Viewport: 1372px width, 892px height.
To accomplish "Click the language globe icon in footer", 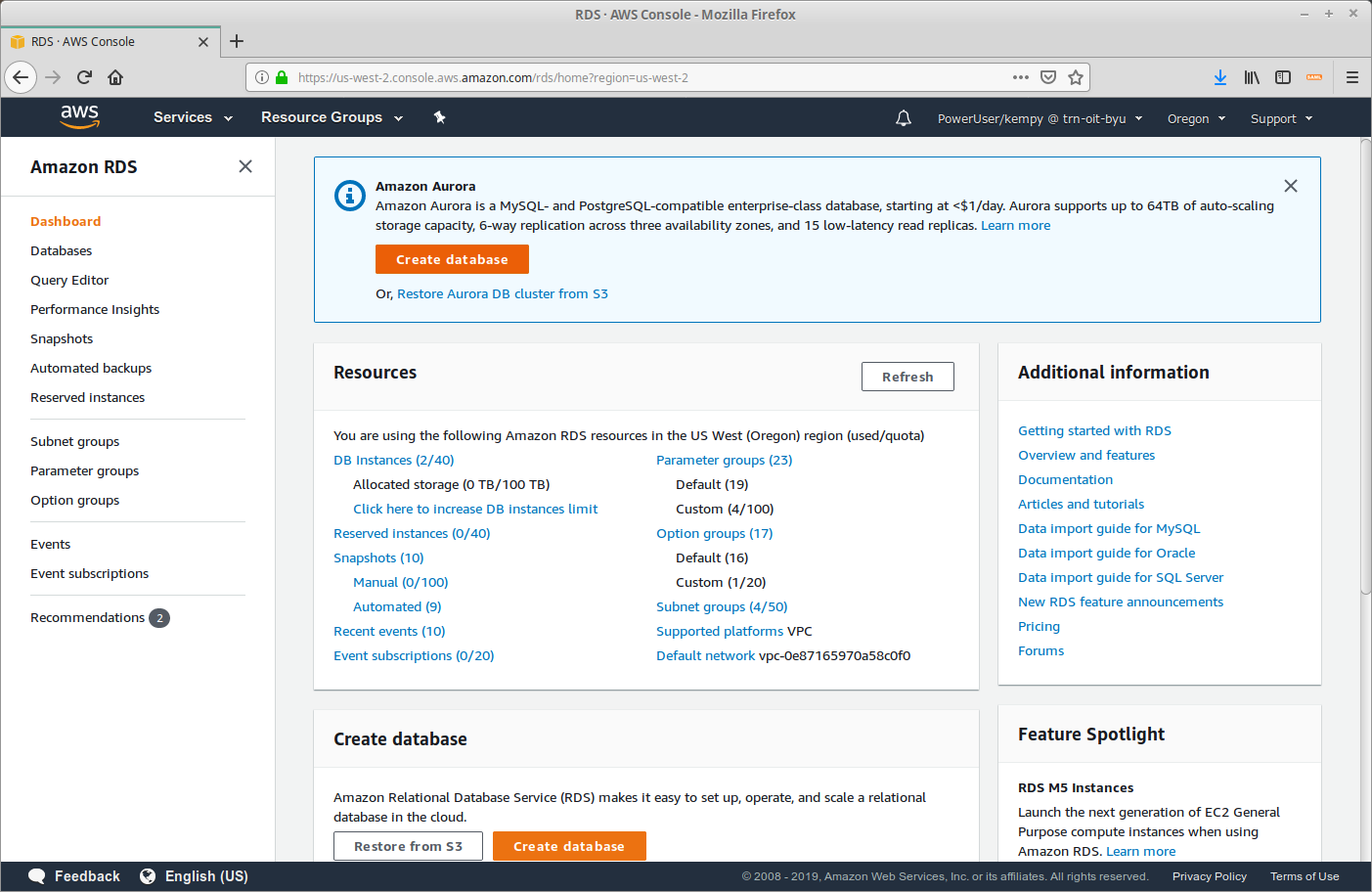I will point(148,876).
